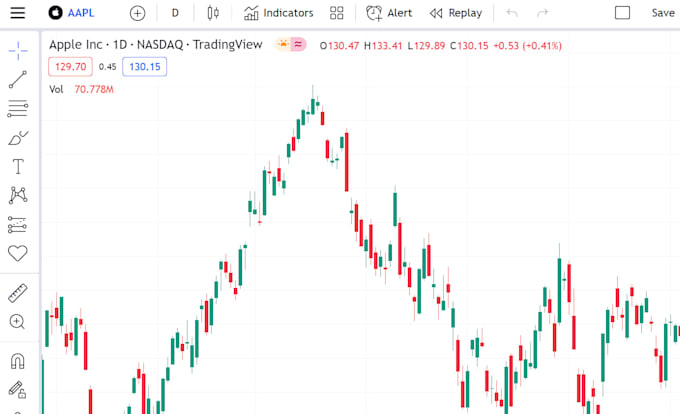The width and height of the screenshot is (680, 414).
Task: Open the Indicators dialog
Action: click(278, 13)
